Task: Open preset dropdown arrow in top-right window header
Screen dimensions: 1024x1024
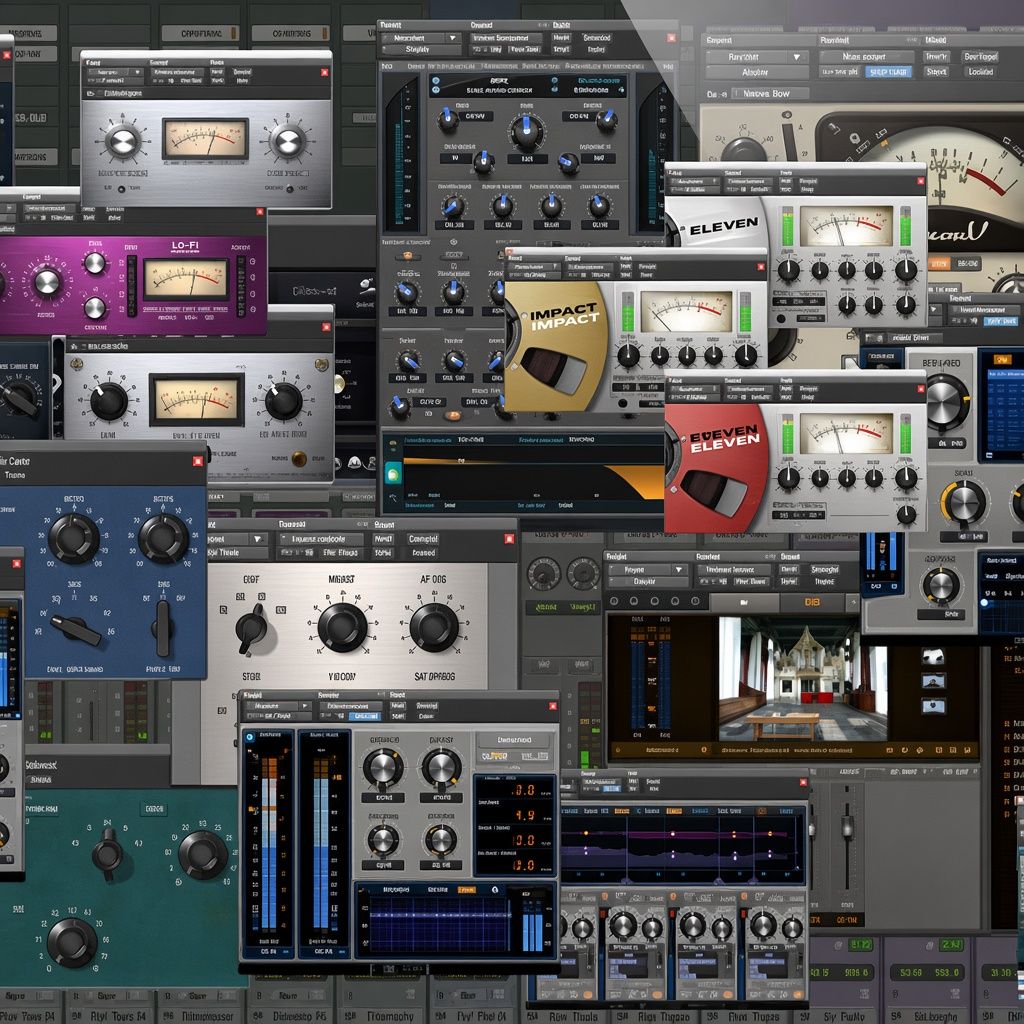Action: [x=796, y=57]
